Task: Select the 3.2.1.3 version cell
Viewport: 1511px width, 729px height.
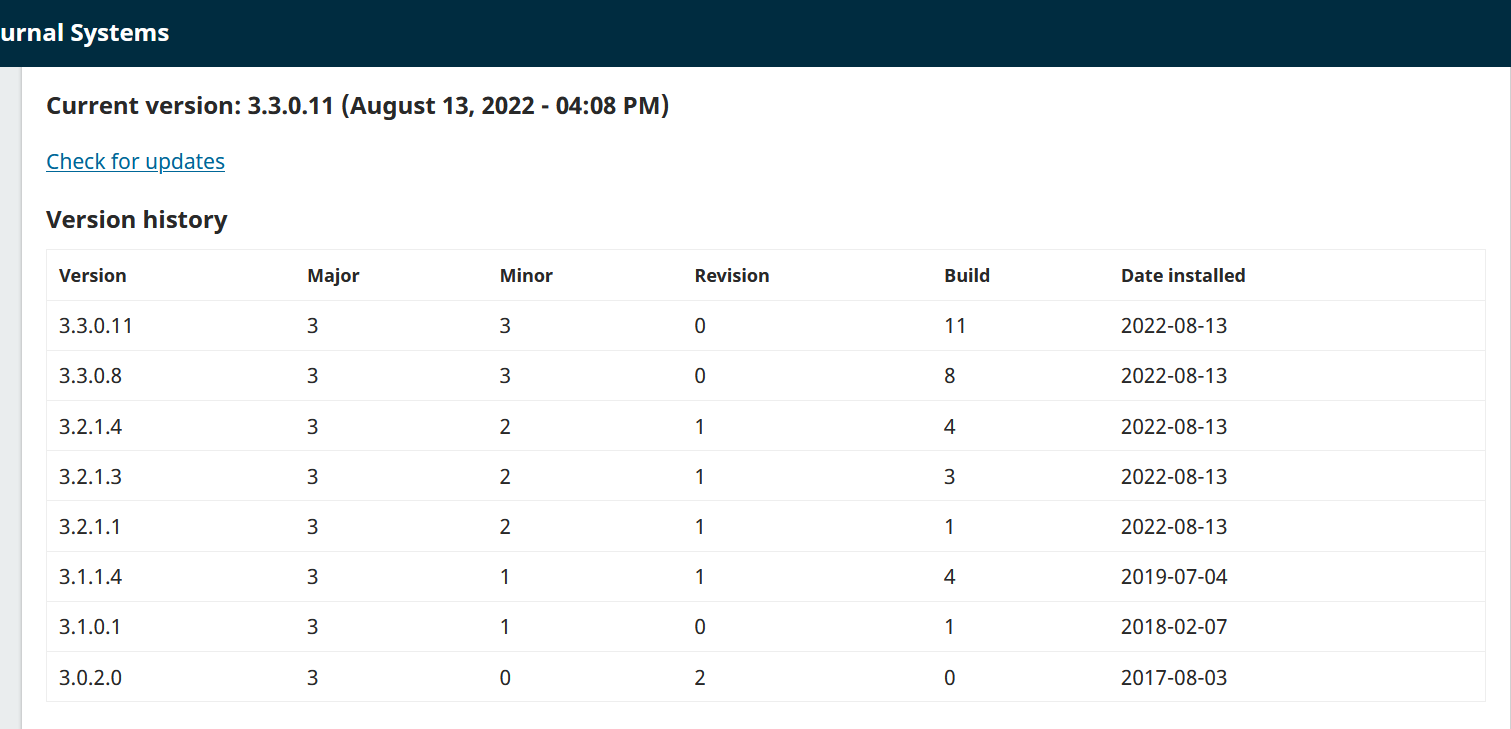Action: 90,477
